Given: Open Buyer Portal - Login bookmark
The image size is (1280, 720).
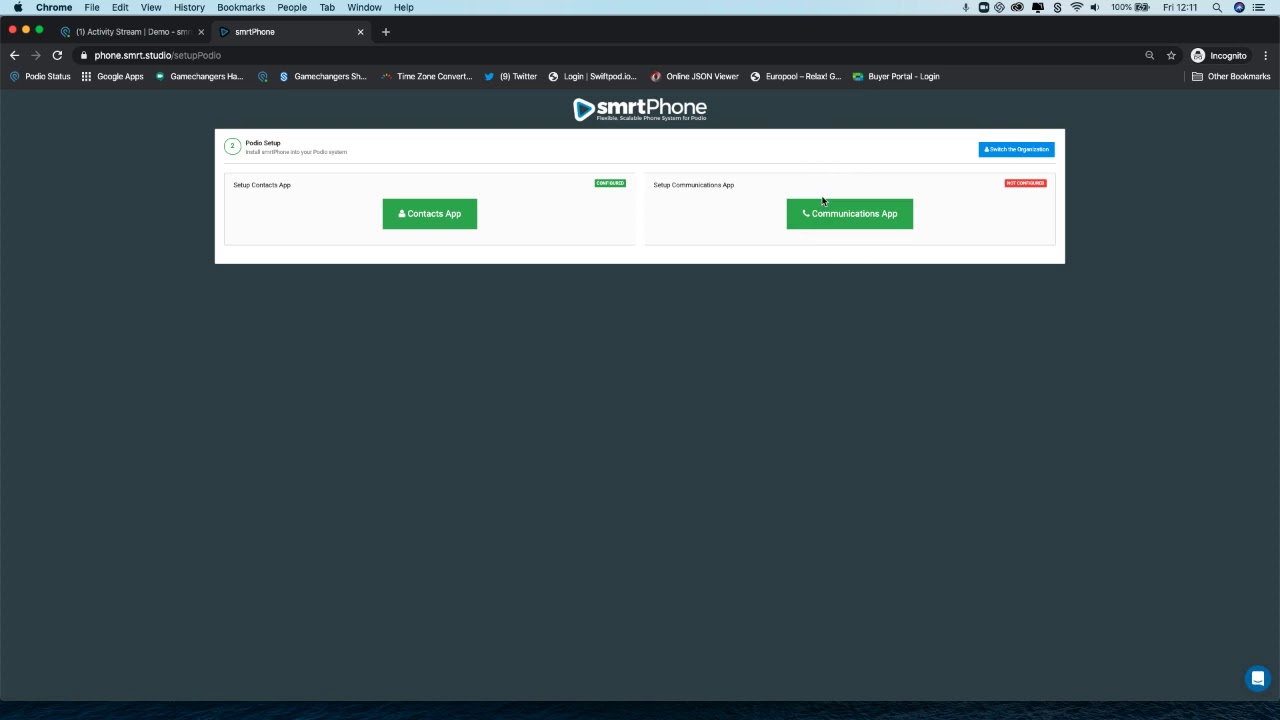Looking at the screenshot, I should pyautogui.click(x=895, y=76).
